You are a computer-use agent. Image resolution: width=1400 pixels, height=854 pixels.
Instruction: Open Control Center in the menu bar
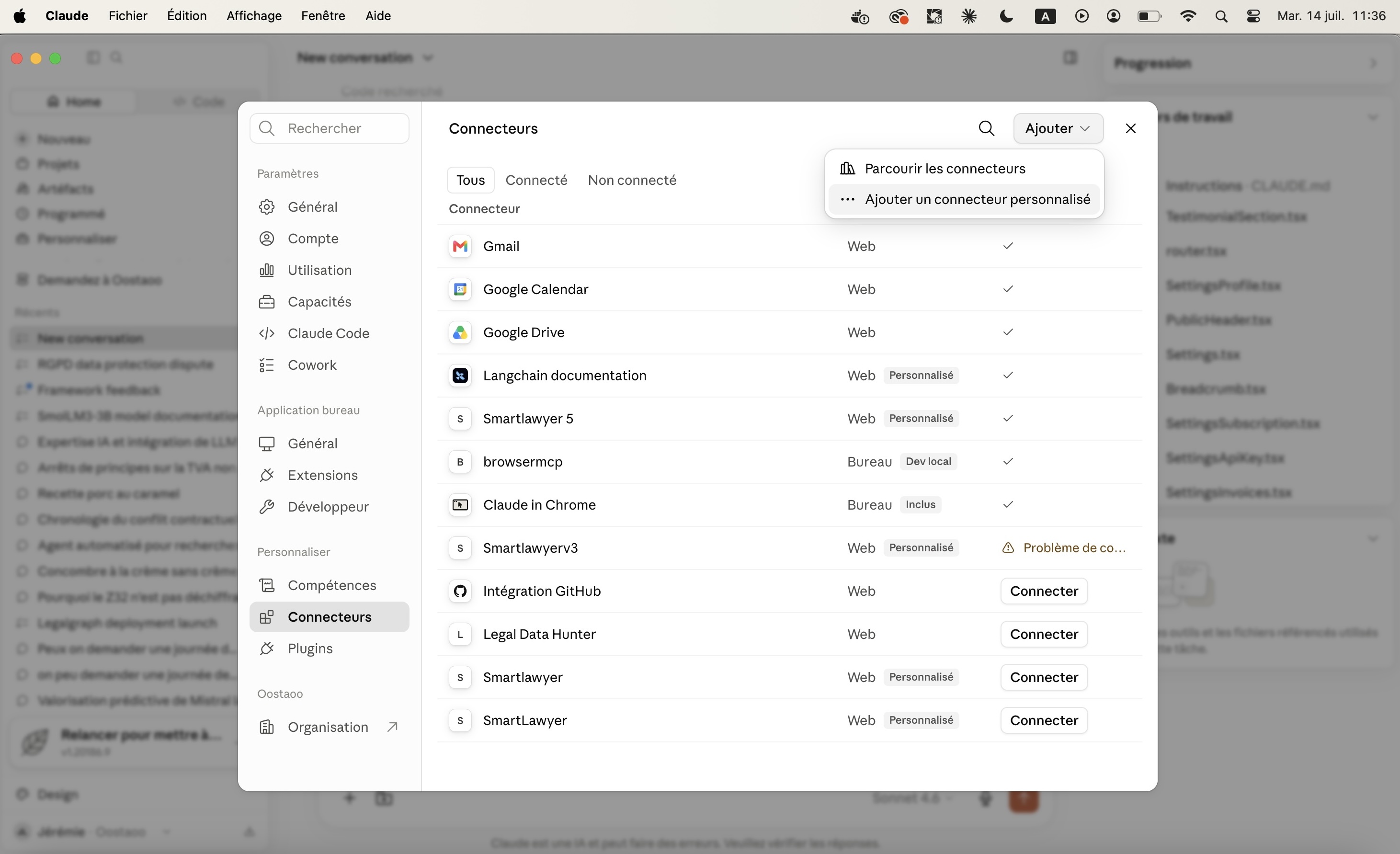tap(1253, 16)
